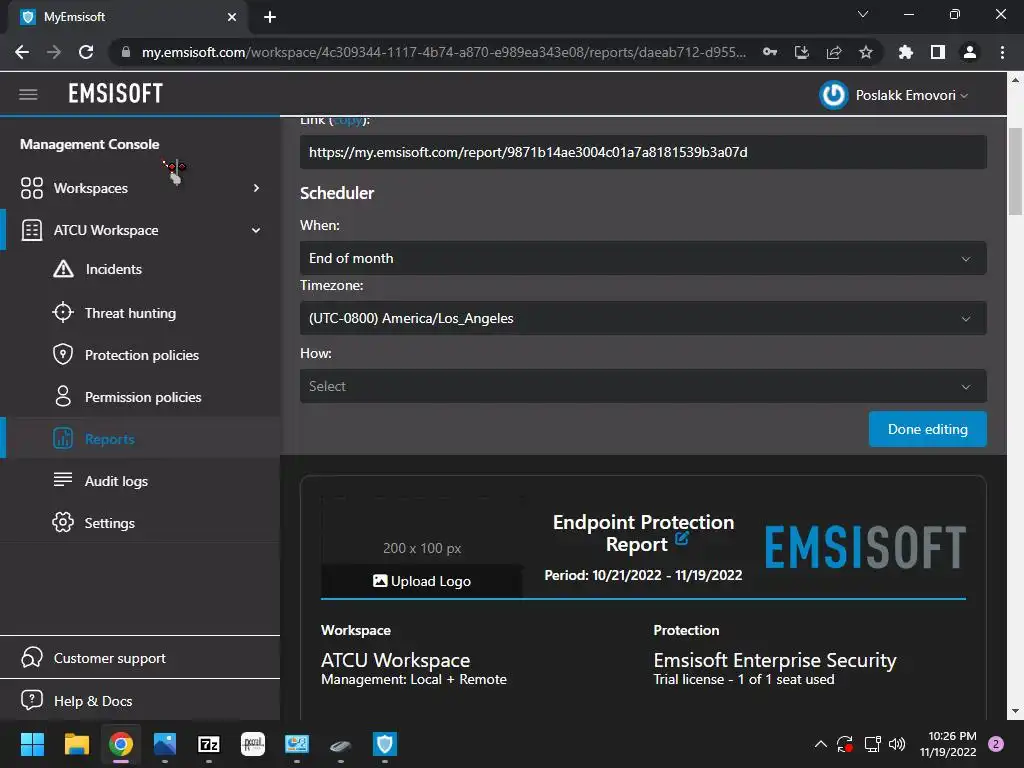Image resolution: width=1024 pixels, height=768 pixels.
Task: Click the report link URL field
Action: coord(643,152)
